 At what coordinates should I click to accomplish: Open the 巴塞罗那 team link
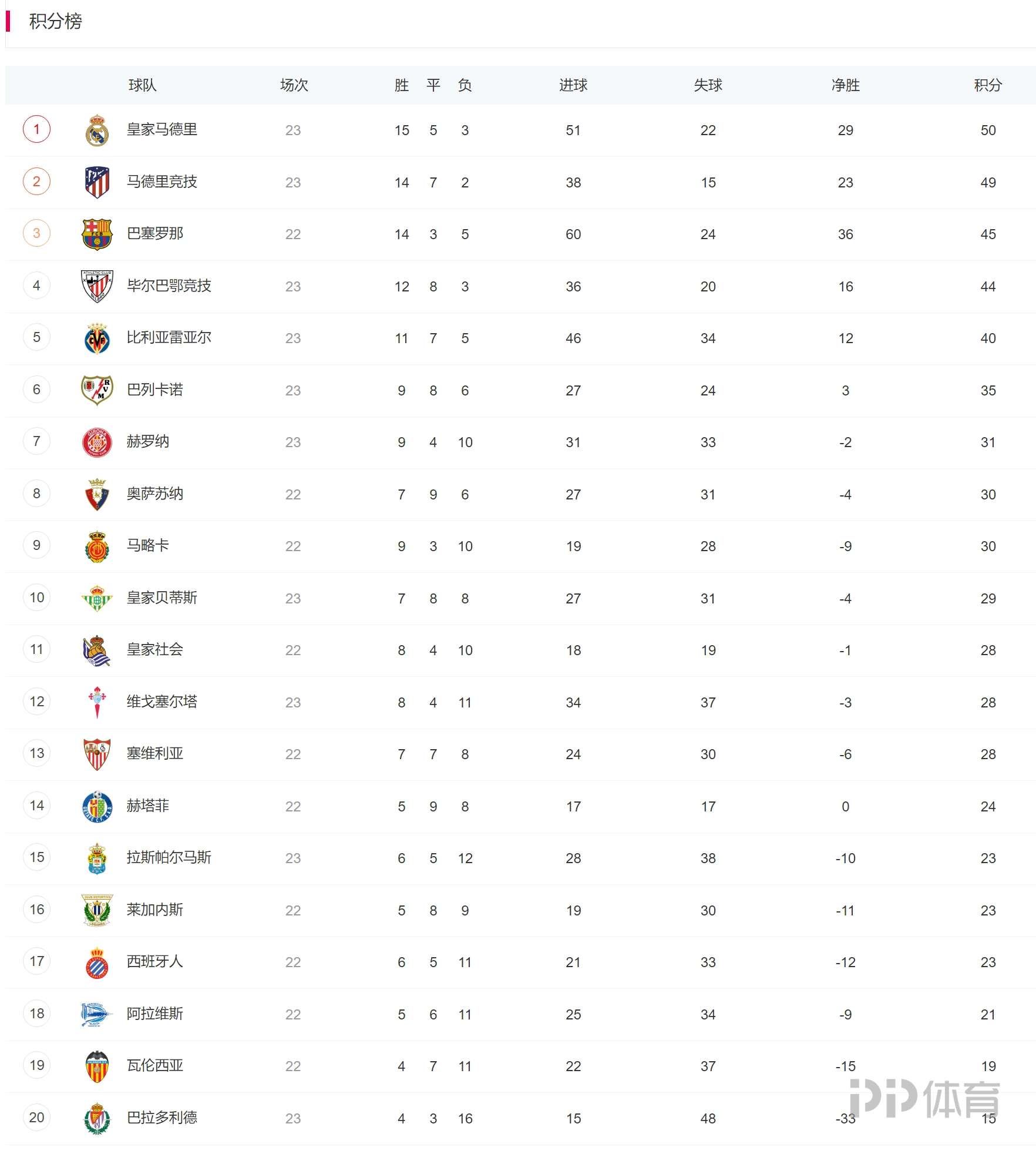[x=155, y=234]
